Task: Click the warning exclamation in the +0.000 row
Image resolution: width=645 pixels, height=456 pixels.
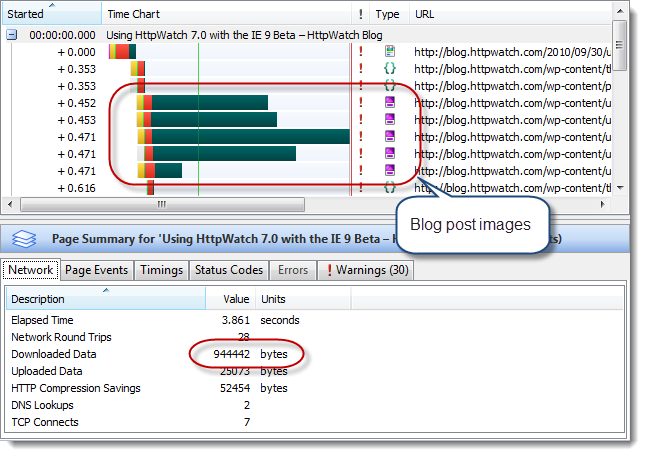Action: point(361,52)
